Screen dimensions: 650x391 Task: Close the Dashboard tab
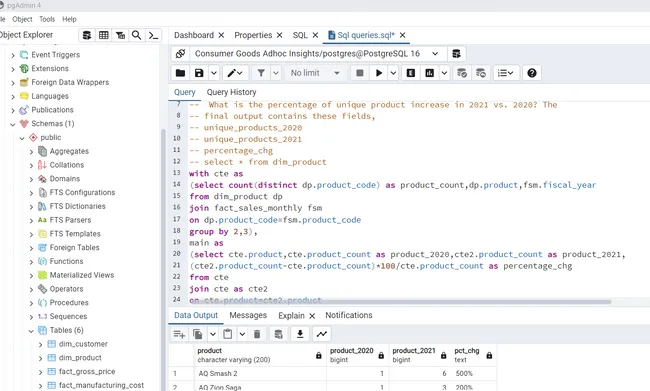click(221, 35)
